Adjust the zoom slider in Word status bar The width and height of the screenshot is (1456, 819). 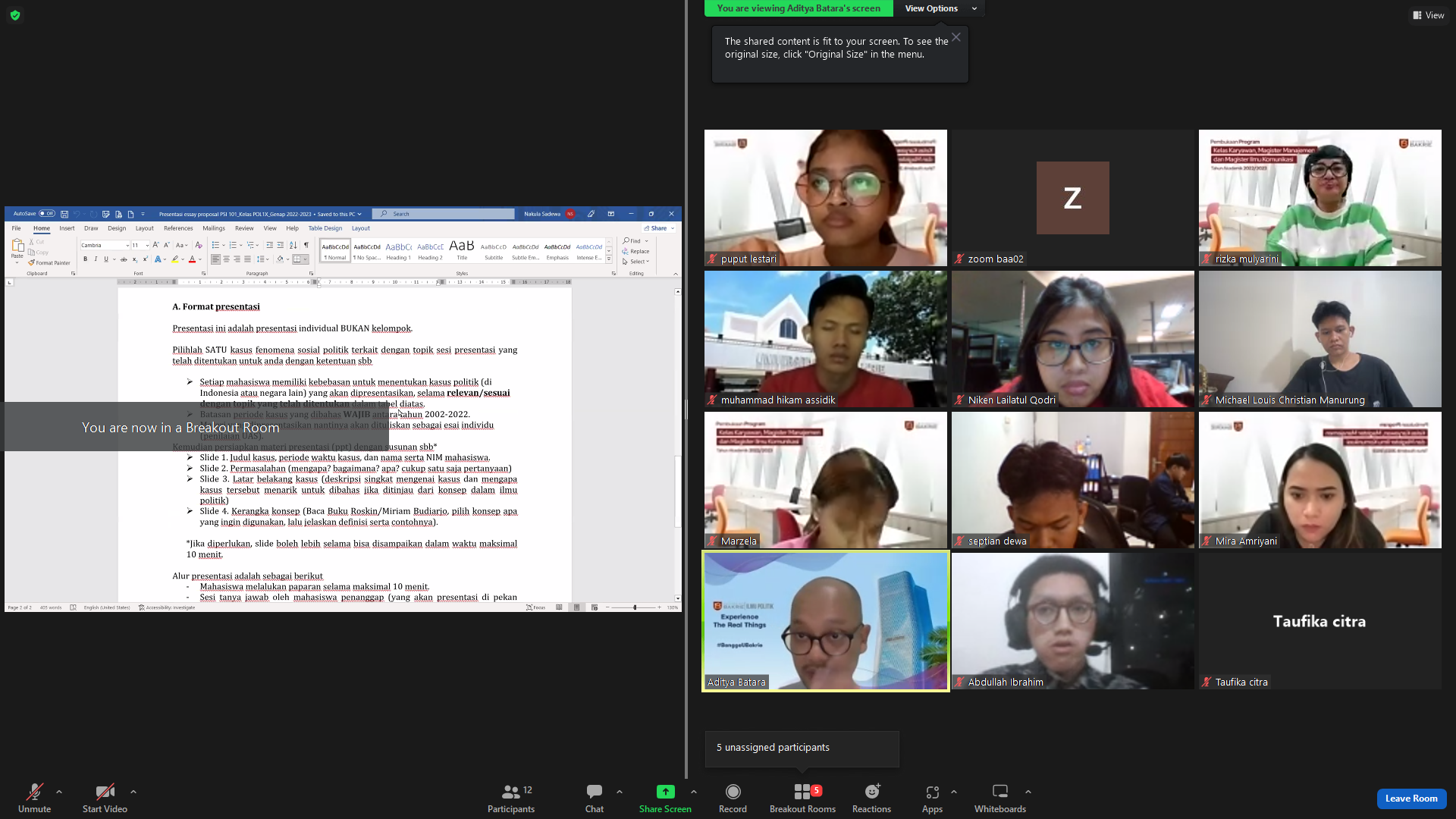(x=634, y=607)
